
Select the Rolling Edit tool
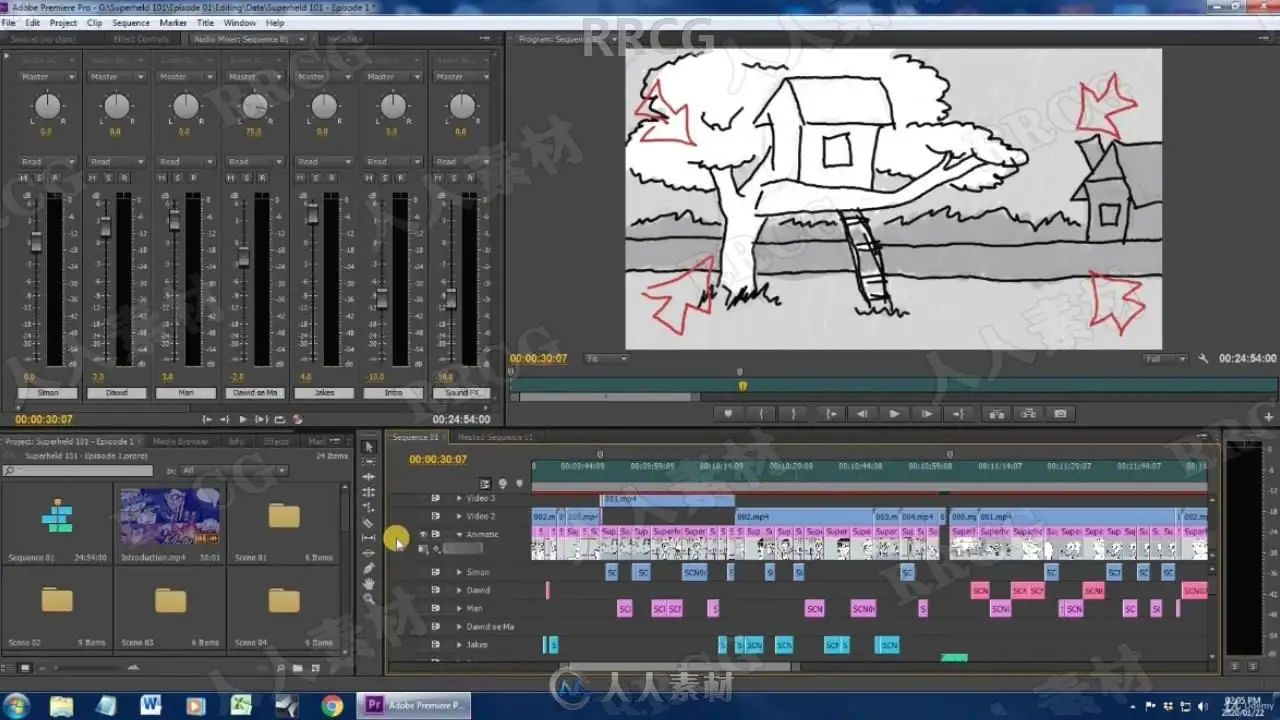tap(369, 492)
